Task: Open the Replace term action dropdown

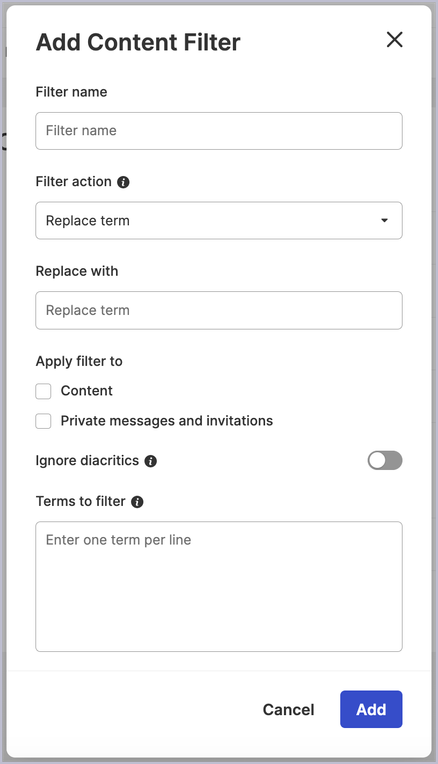Action: [219, 221]
